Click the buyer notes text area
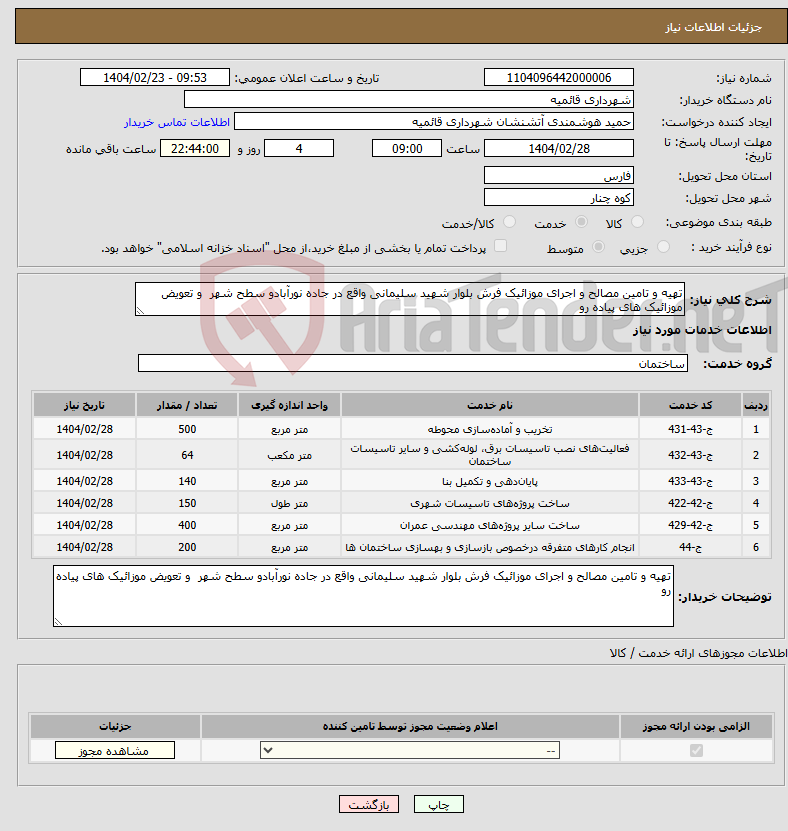Viewport: 788px width, 831px height. [364, 596]
